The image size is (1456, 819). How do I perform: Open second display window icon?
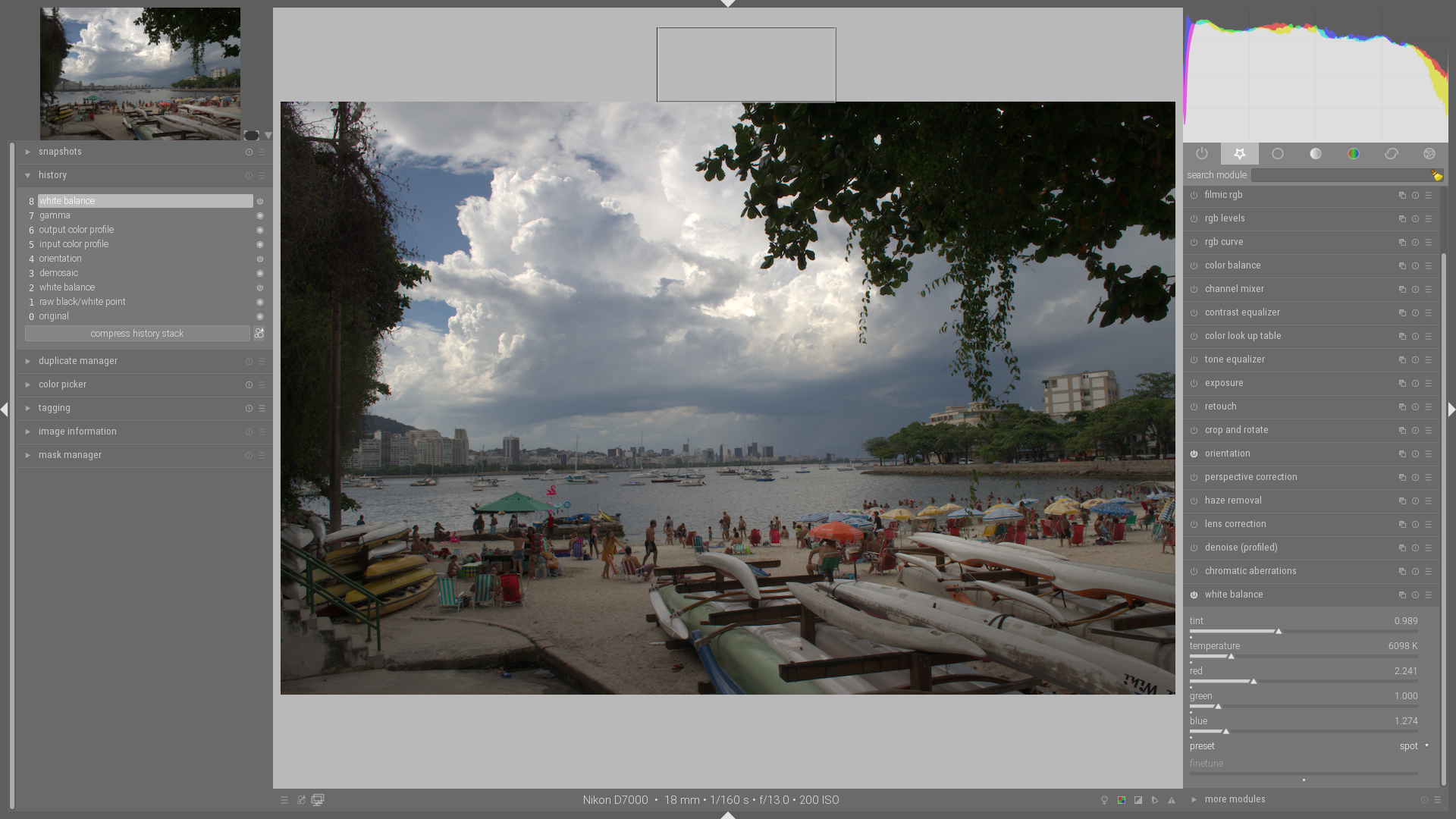318,800
